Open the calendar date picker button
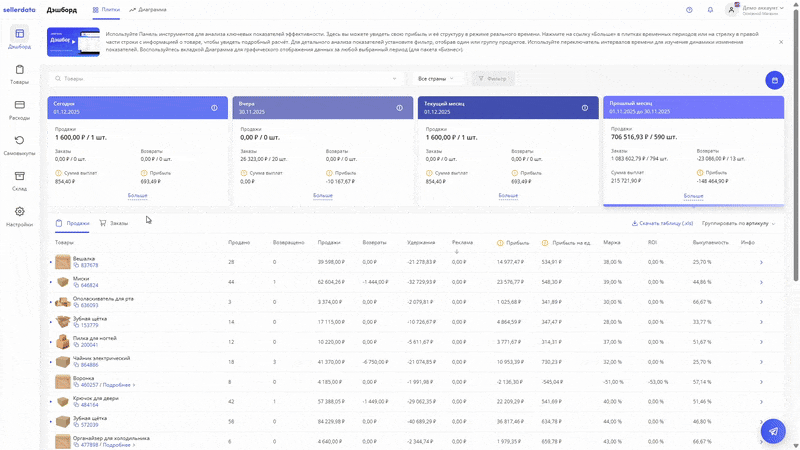The image size is (800, 450). [773, 80]
